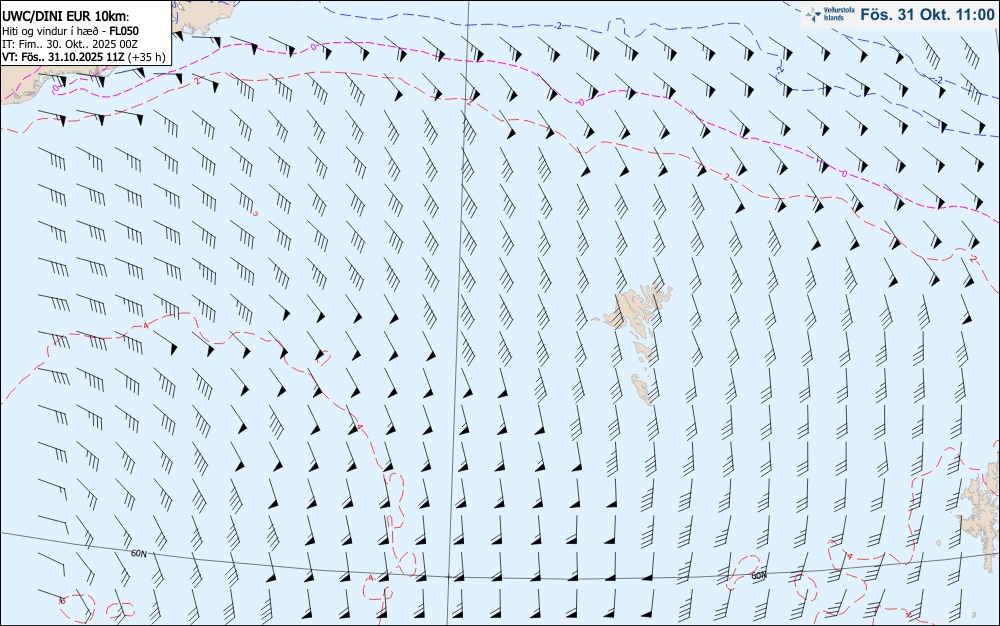Click the Veðurstofa Íslands logo

pos(830,14)
